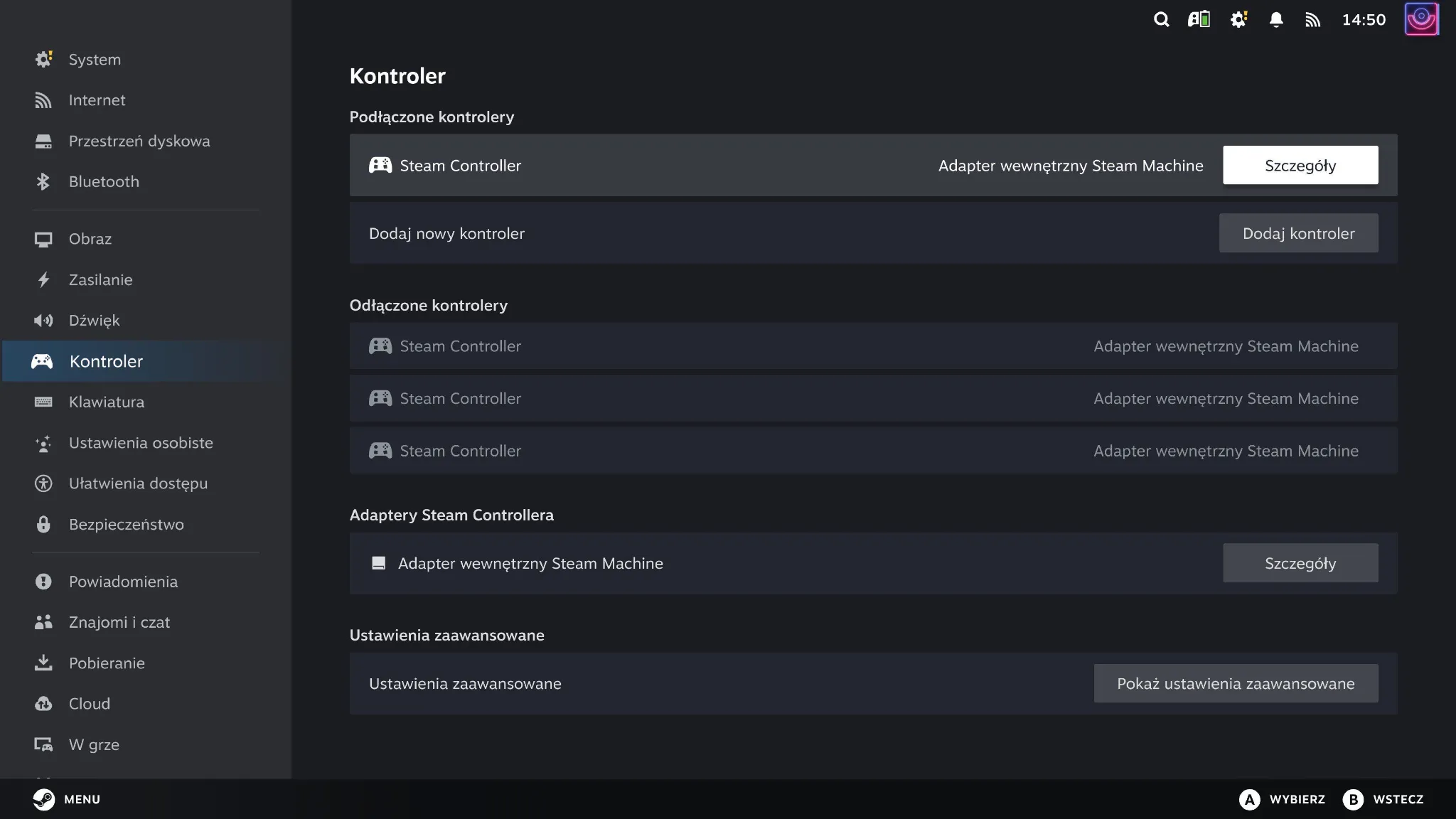Click Pokaż ustawienia zaawansowane button
1456x819 pixels.
click(x=1236, y=684)
